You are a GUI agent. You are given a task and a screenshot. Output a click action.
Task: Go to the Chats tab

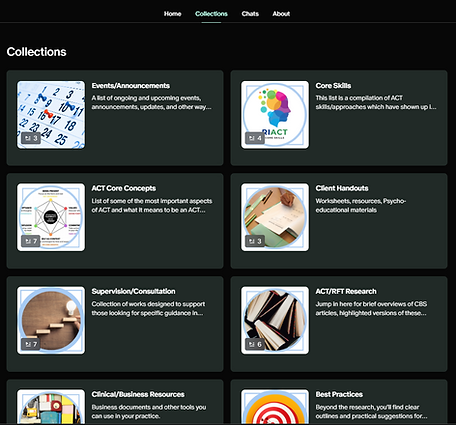[x=250, y=14]
